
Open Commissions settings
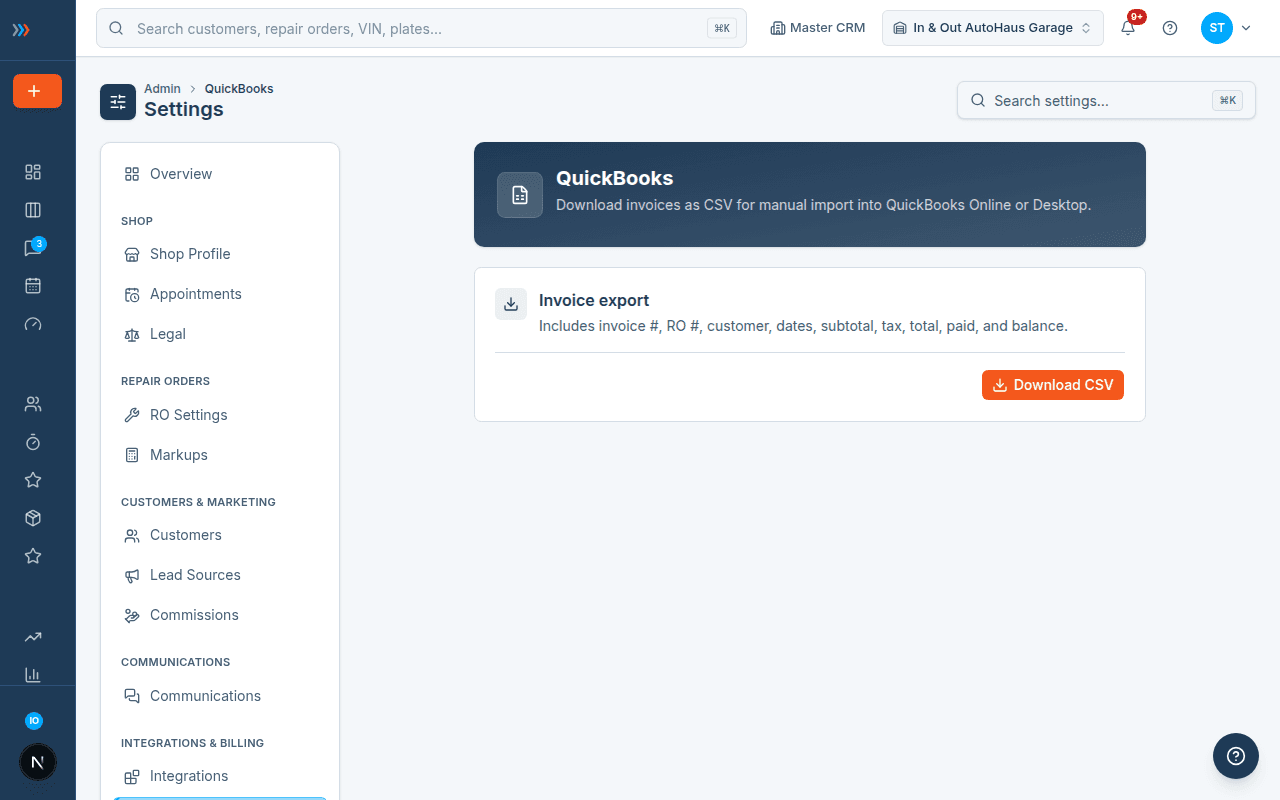click(220, 615)
